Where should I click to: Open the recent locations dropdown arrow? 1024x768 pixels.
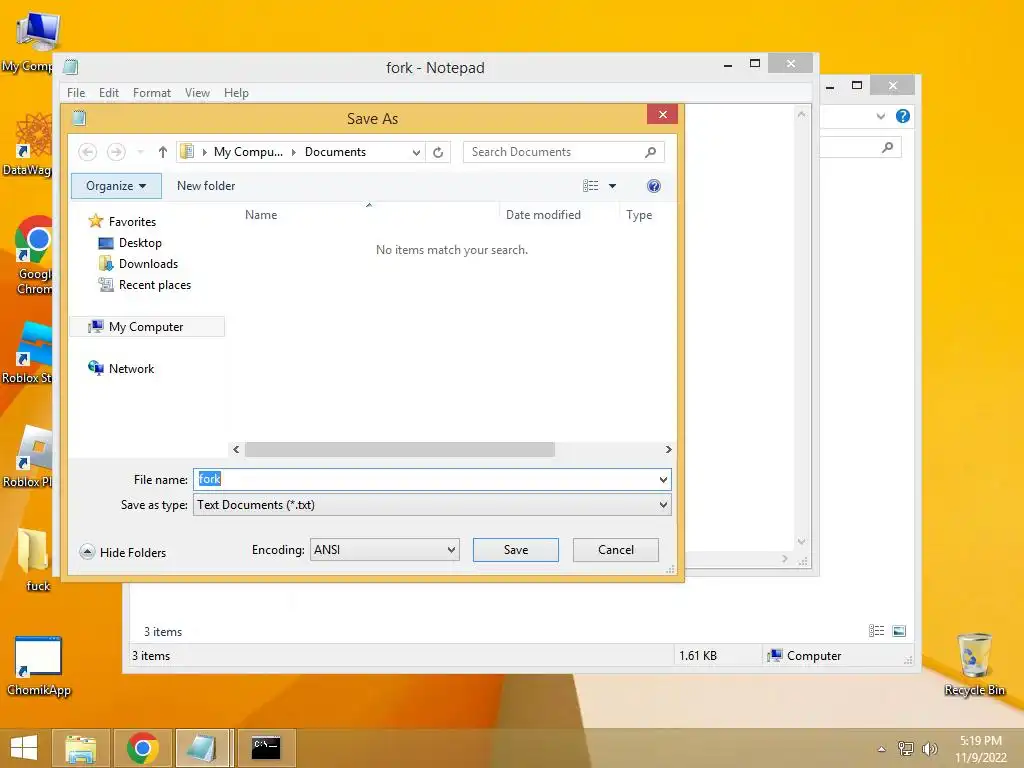pyautogui.click(x=140, y=152)
